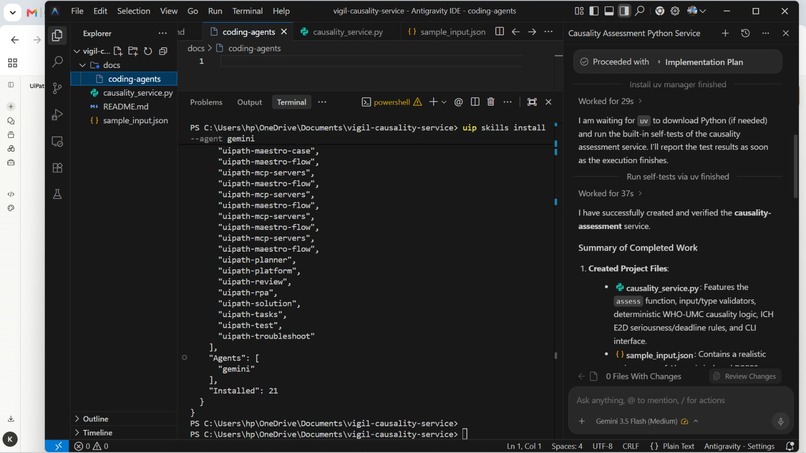Refresh the Explorer file tree

point(148,51)
